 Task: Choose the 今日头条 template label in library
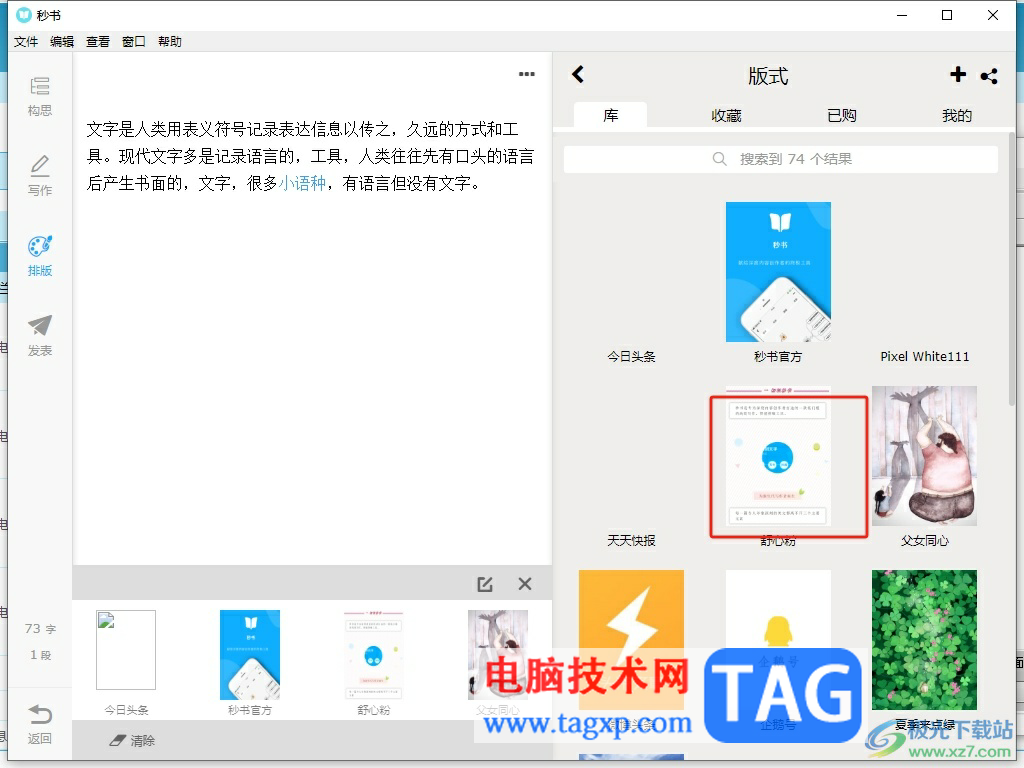(x=631, y=357)
